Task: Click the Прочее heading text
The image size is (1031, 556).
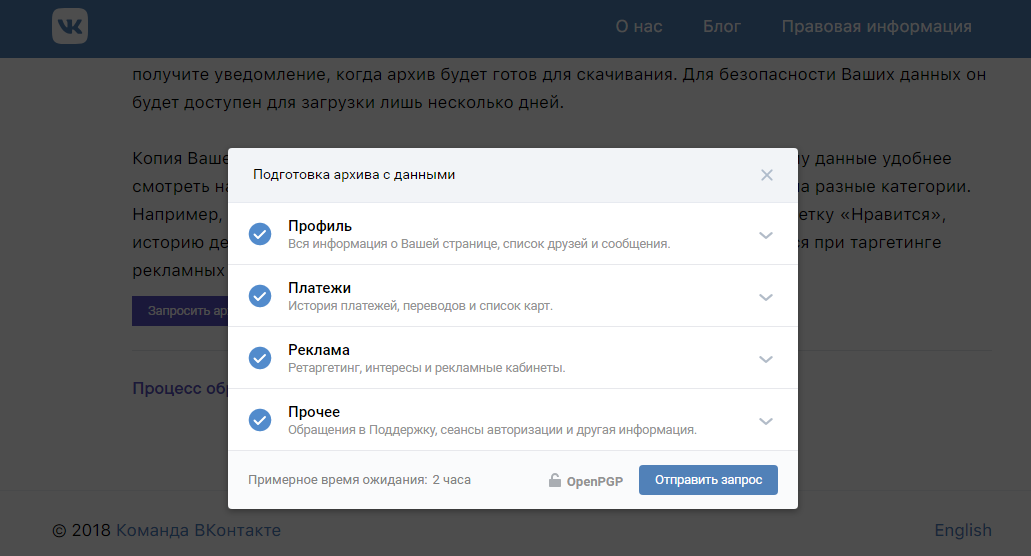Action: 314,412
